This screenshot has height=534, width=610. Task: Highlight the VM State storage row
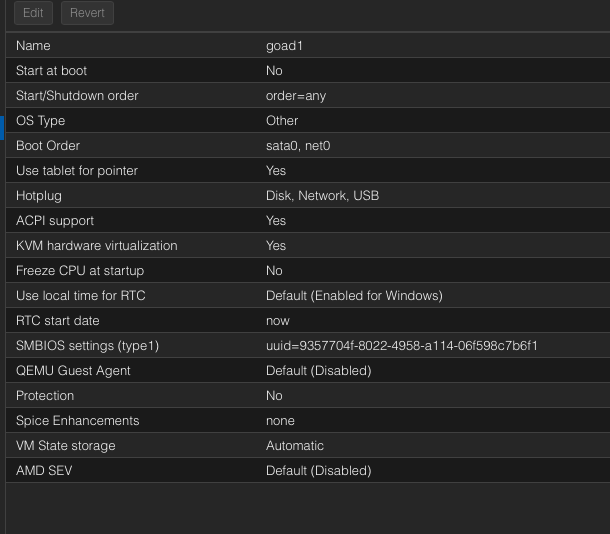pyautogui.click(x=300, y=446)
